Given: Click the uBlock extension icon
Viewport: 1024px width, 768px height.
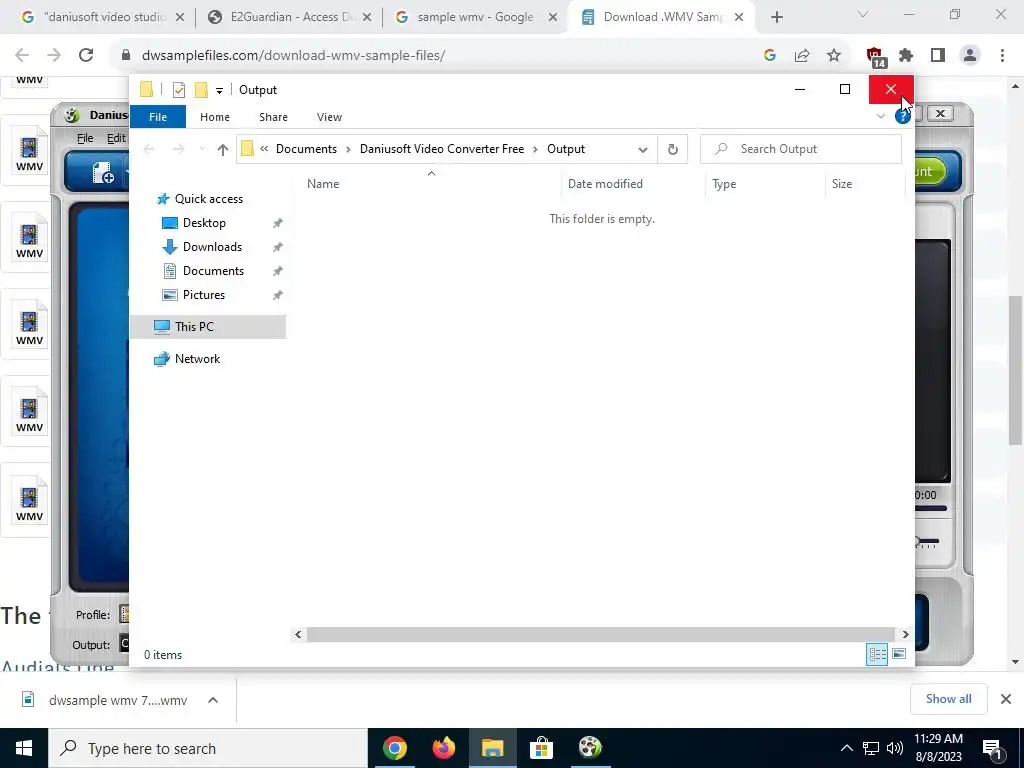Looking at the screenshot, I should tap(874, 57).
